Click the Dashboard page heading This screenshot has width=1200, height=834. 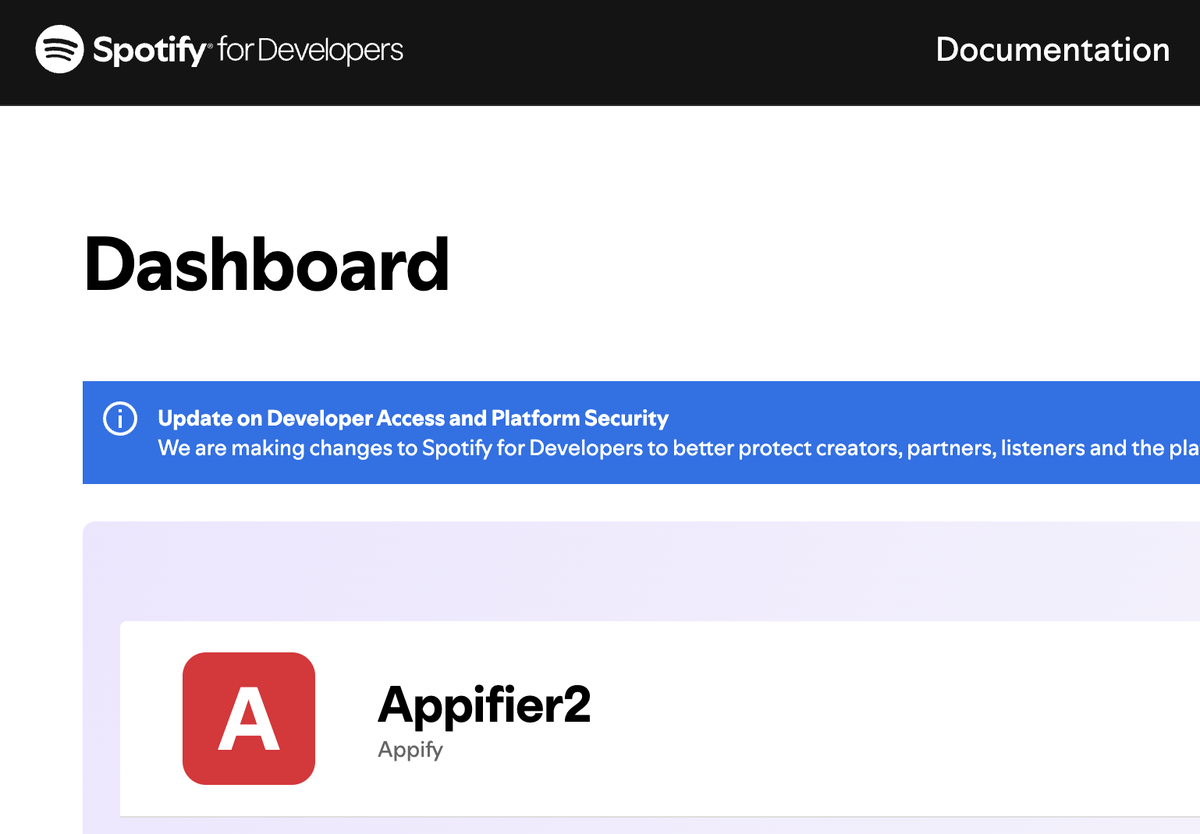point(266,265)
